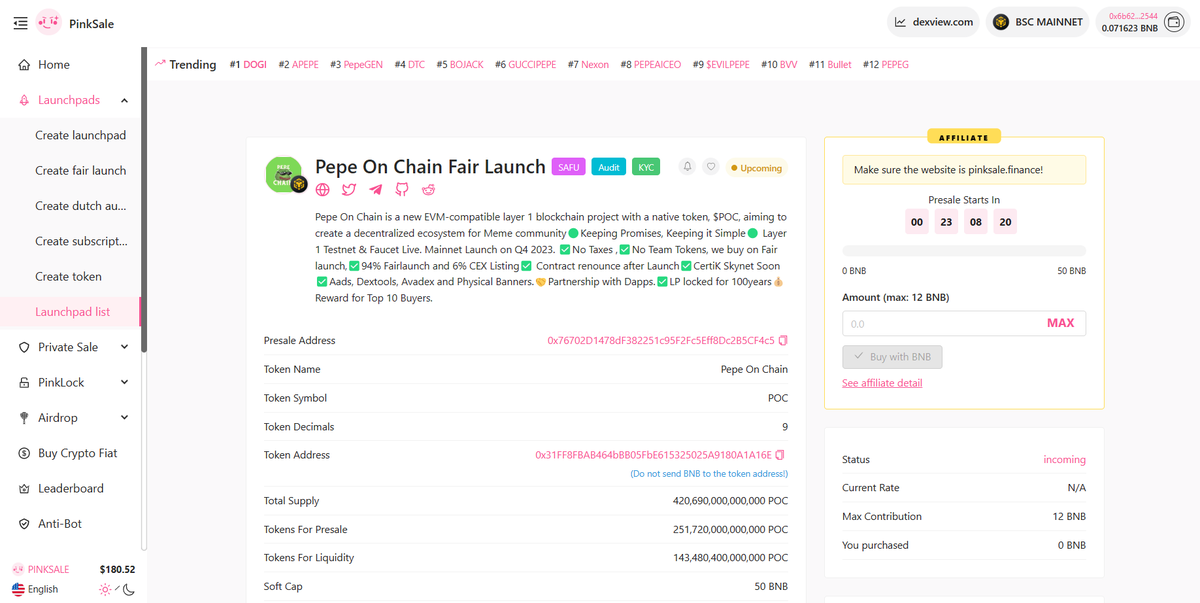Image resolution: width=1200 pixels, height=603 pixels.
Task: Expand the PinkLock menu chevron
Action: click(x=124, y=383)
